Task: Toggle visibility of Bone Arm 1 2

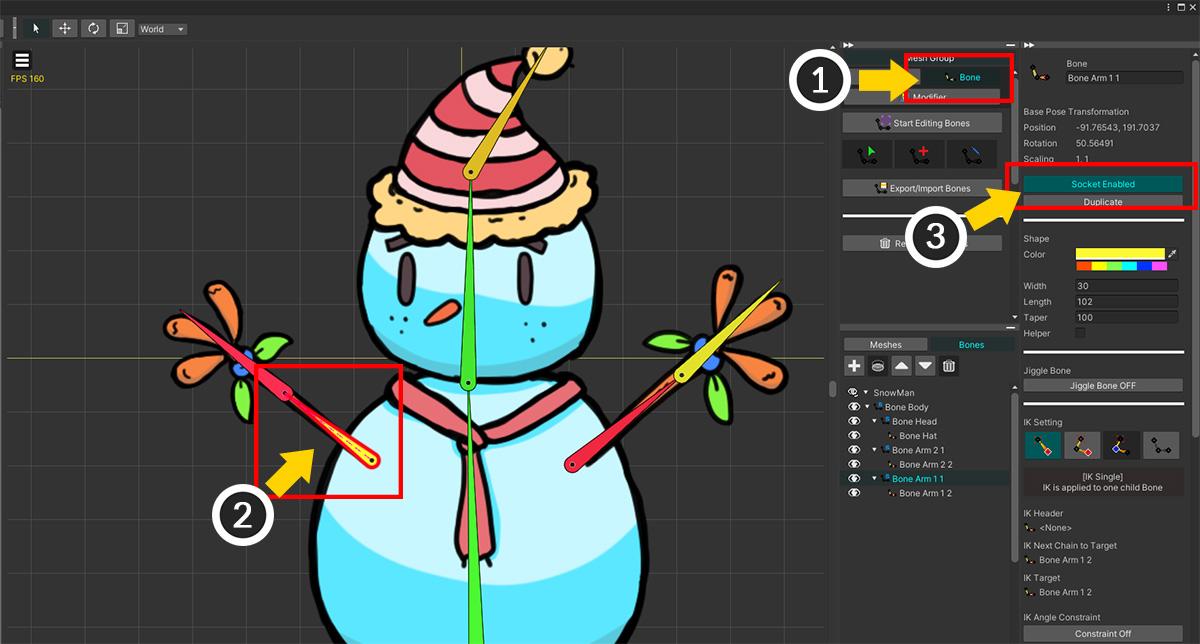Action: (854, 493)
